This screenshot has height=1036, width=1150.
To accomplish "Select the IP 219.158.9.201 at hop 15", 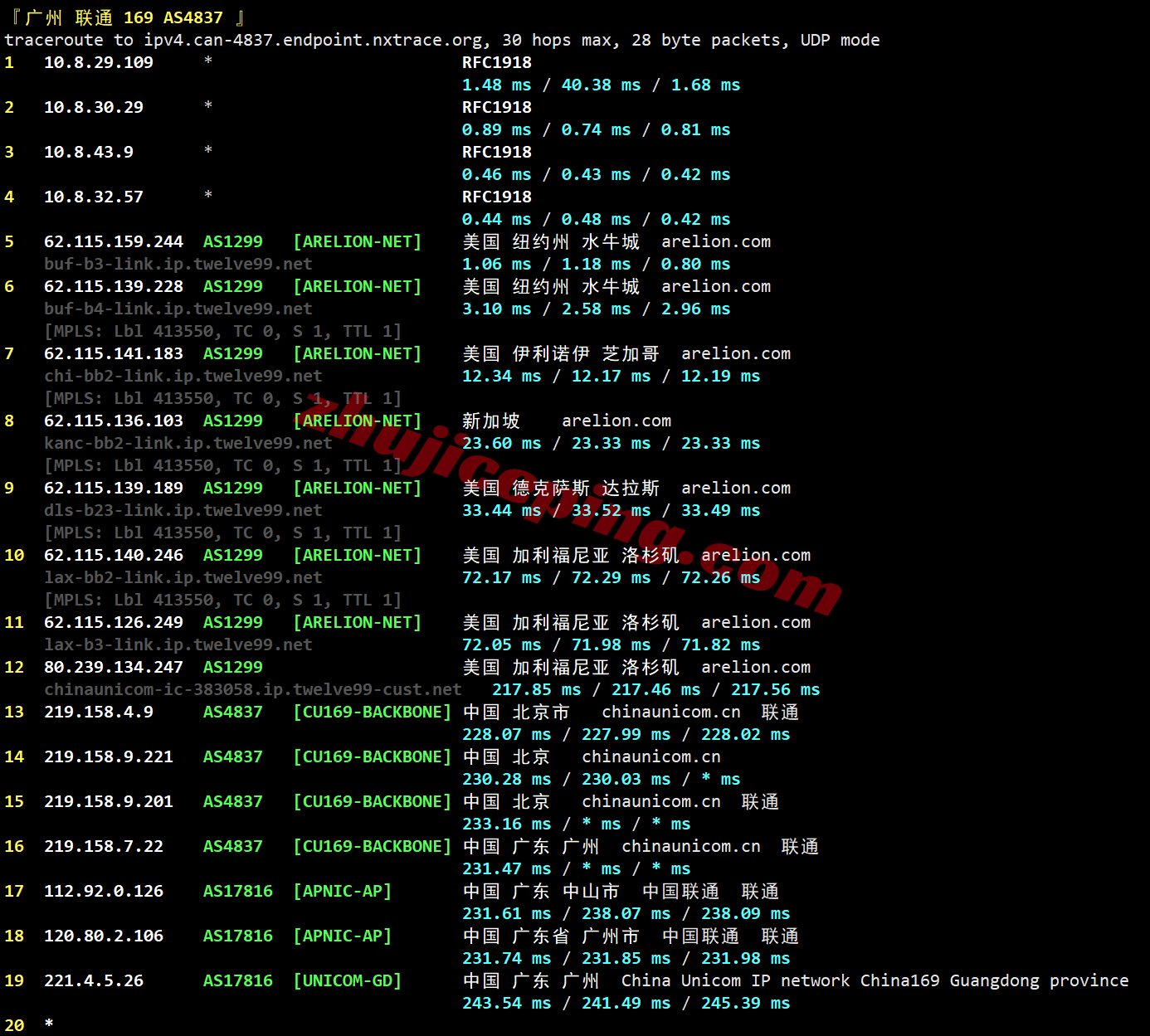I will coord(109,801).
